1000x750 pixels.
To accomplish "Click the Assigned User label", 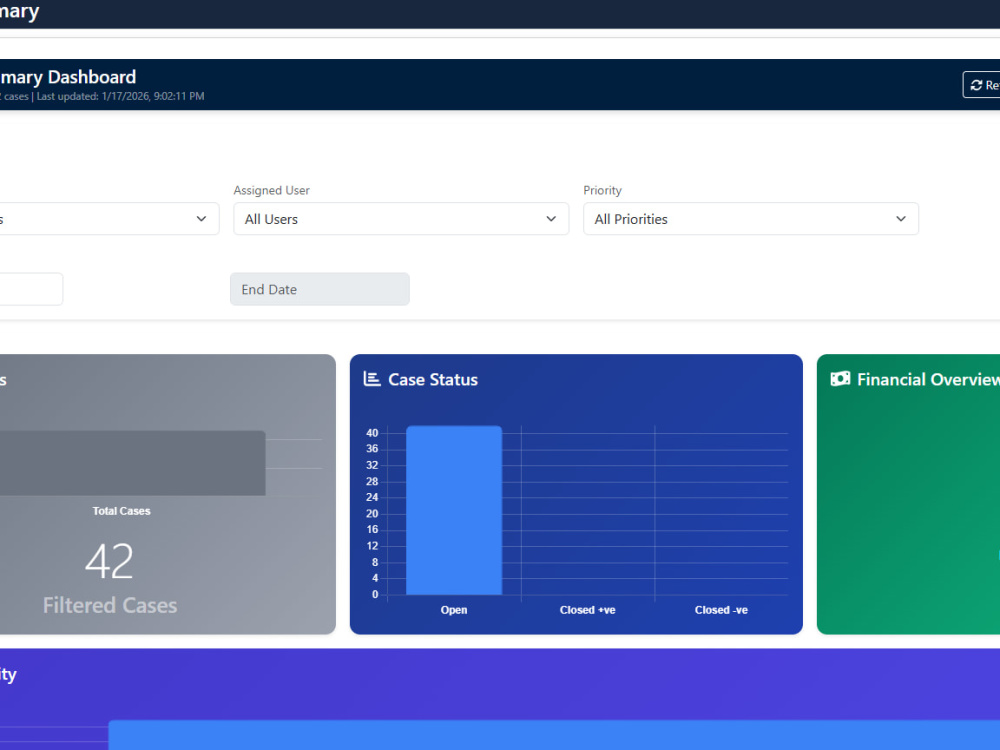I will point(272,190).
